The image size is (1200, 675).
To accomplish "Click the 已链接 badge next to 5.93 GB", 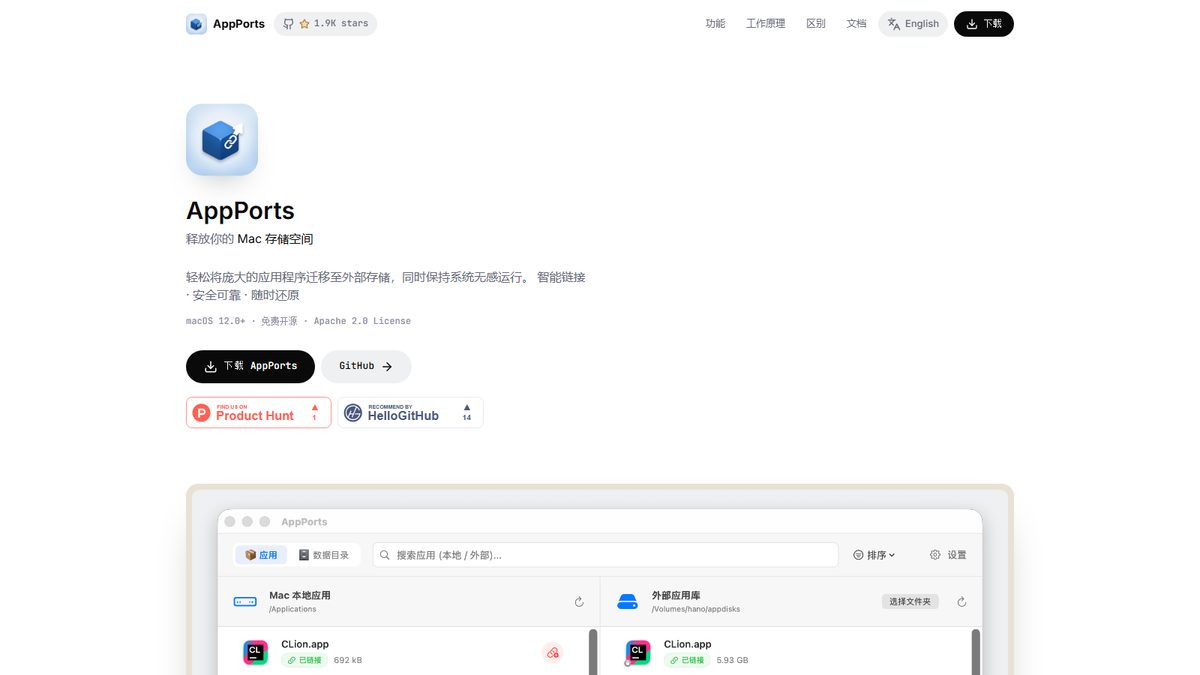I will point(687,661).
